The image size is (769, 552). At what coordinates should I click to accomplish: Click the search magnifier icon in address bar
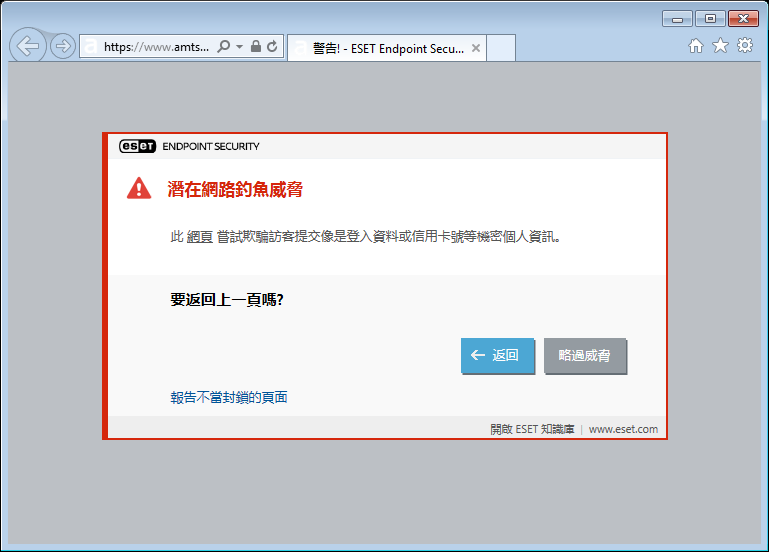pos(224,47)
